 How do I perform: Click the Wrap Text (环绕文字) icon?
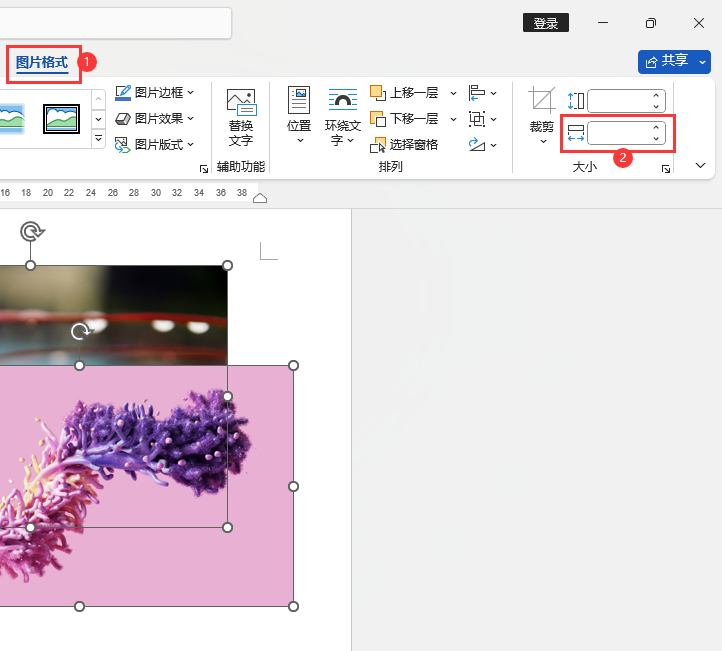(343, 101)
